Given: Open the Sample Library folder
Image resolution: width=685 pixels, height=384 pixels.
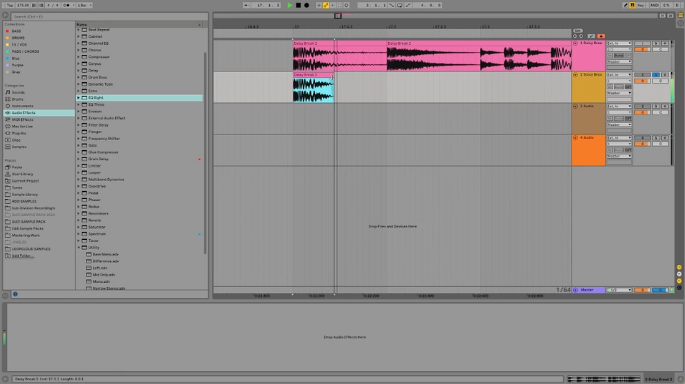Looking at the screenshot, I should tap(24, 194).
